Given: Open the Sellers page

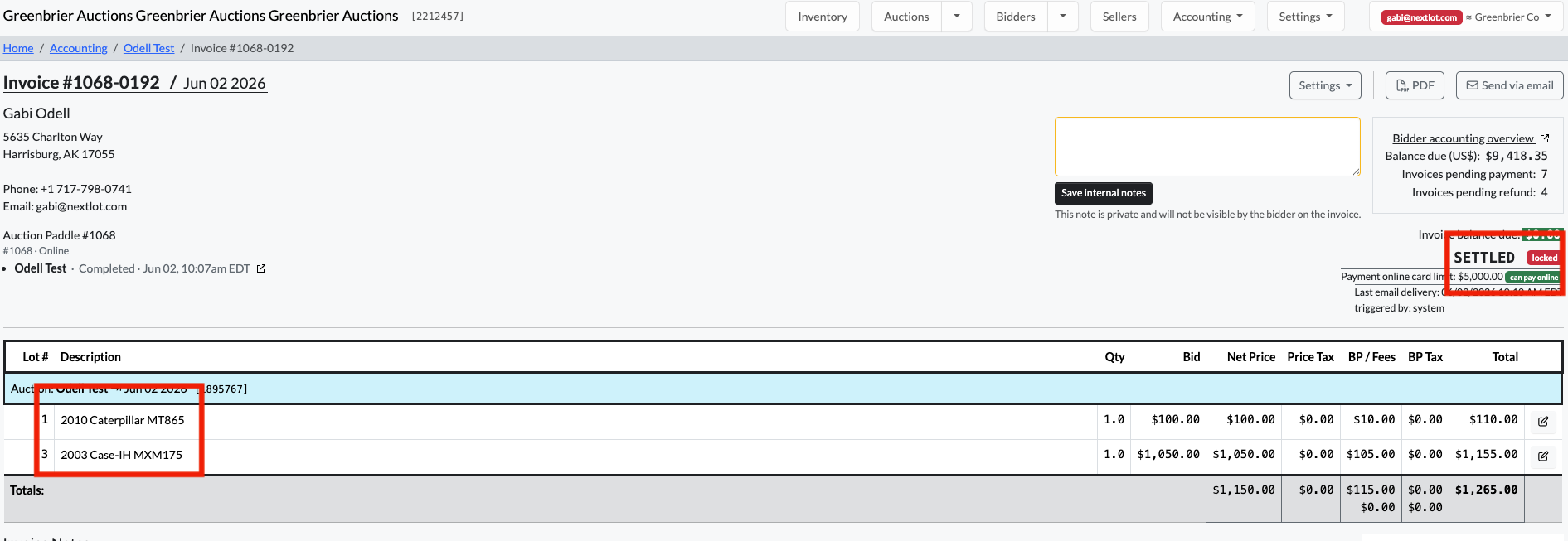Looking at the screenshot, I should [x=1119, y=17].
